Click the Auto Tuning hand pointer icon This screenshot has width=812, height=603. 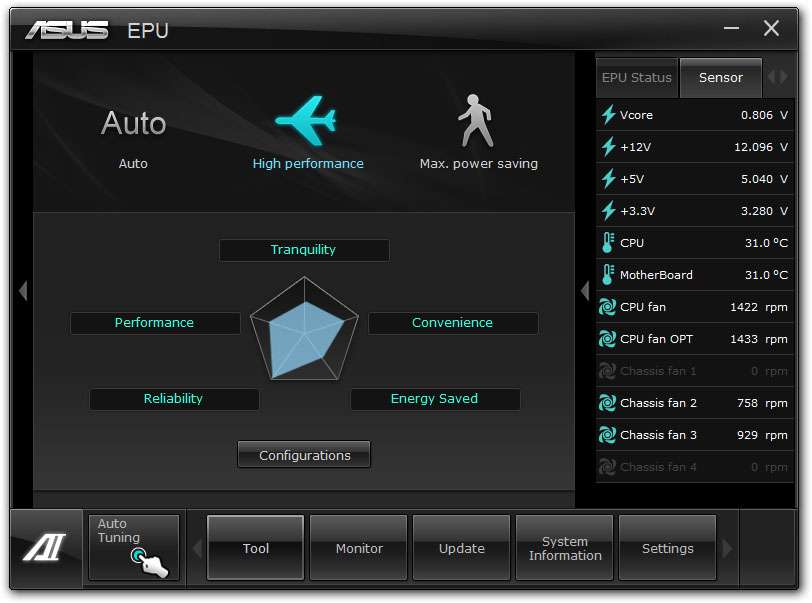(149, 563)
